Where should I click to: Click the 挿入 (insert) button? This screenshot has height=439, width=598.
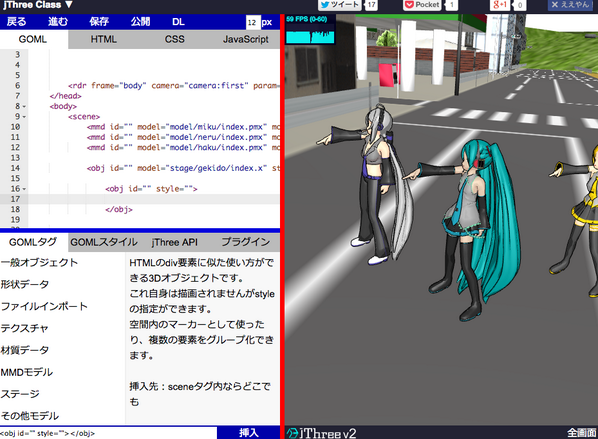[249, 433]
